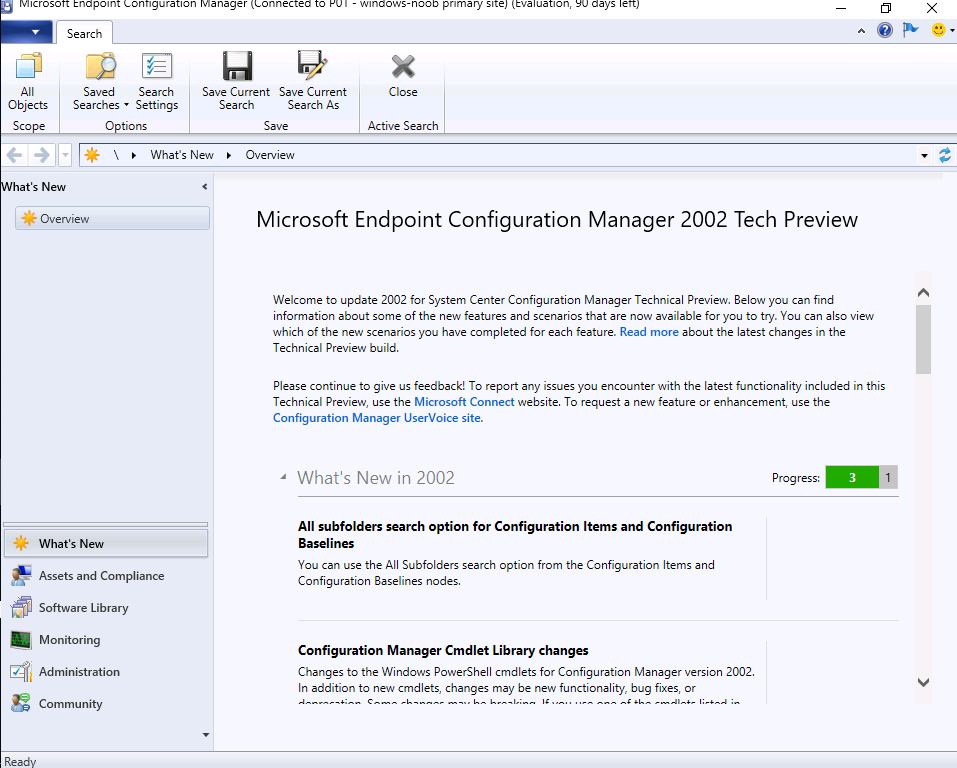Select the Overview node in the tree
957x768 pixels.
[112, 219]
